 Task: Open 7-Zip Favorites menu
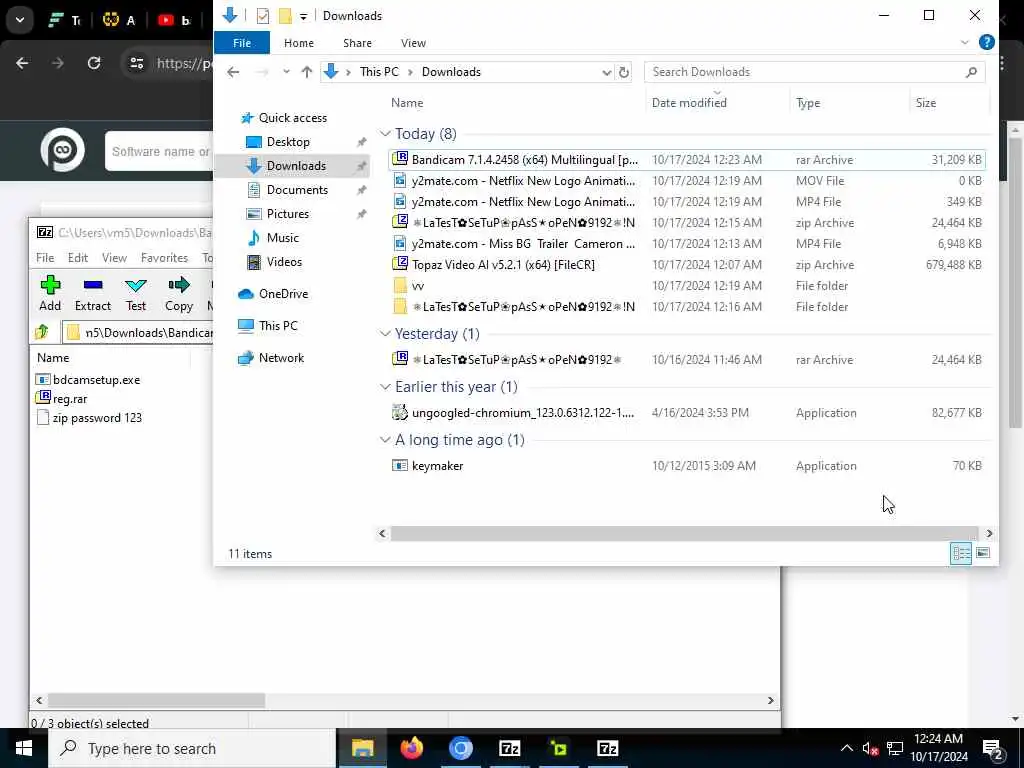click(165, 258)
